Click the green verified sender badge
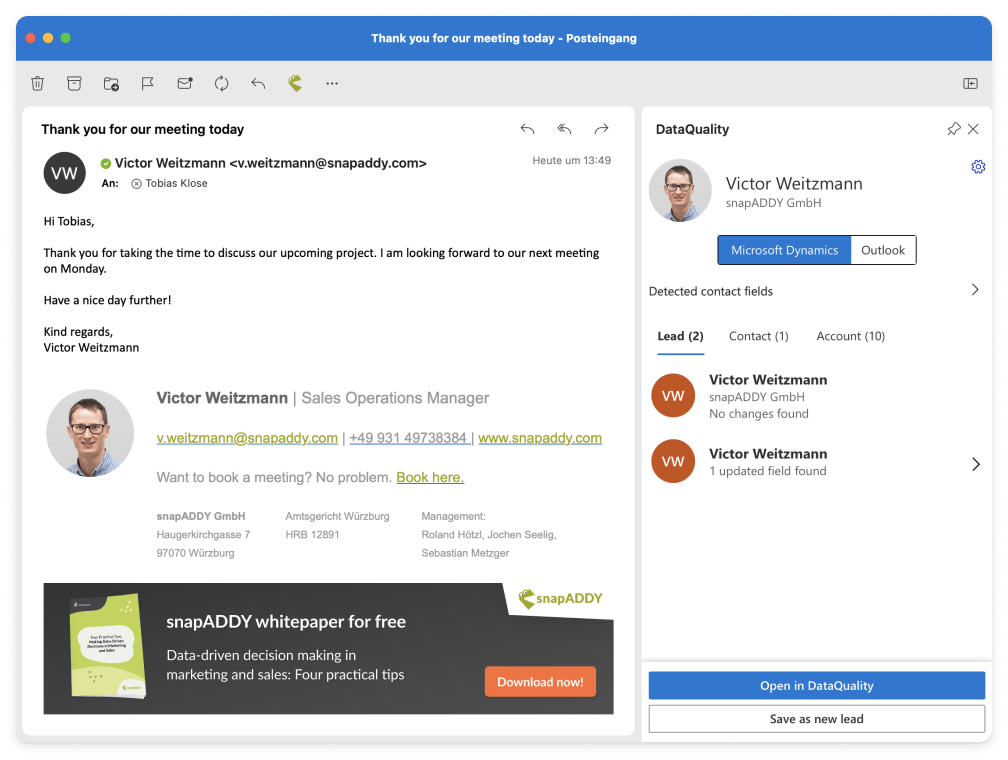This screenshot has width=1008, height=760. pos(106,164)
